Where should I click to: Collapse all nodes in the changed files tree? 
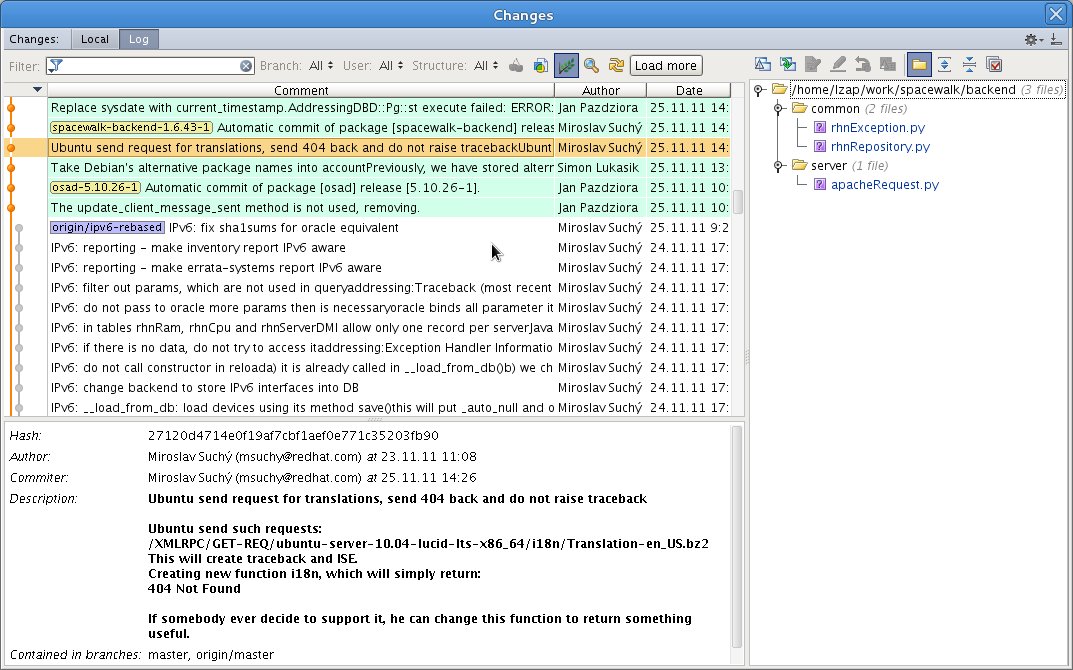(x=969, y=65)
